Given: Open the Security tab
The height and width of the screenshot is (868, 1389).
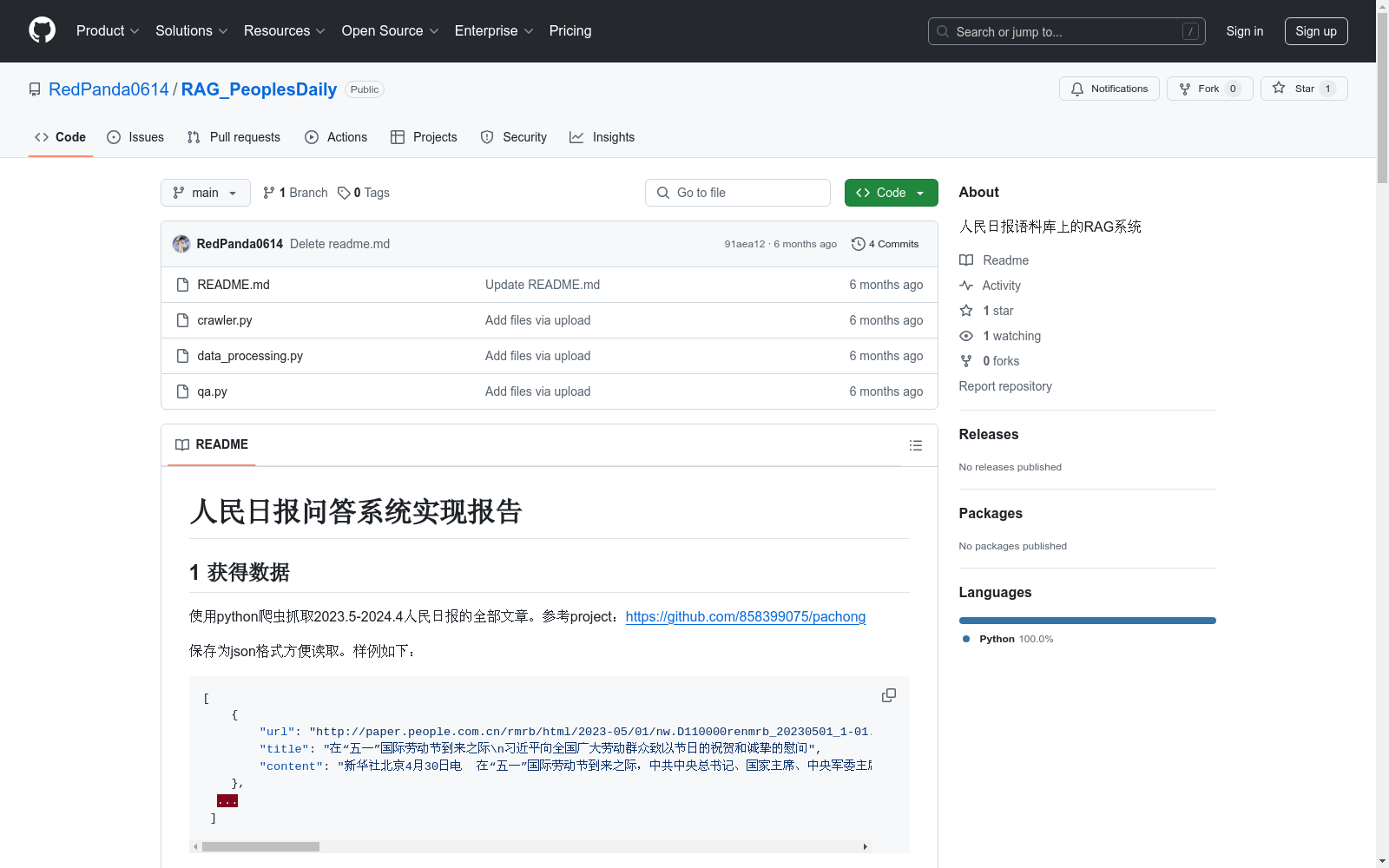Looking at the screenshot, I should click(x=513, y=137).
